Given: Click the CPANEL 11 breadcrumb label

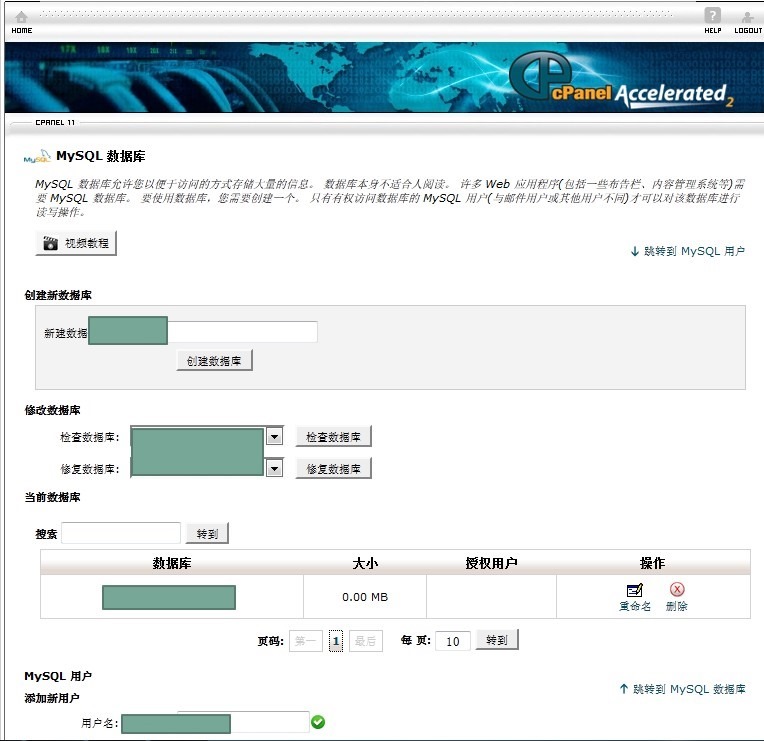Looking at the screenshot, I should (55, 122).
